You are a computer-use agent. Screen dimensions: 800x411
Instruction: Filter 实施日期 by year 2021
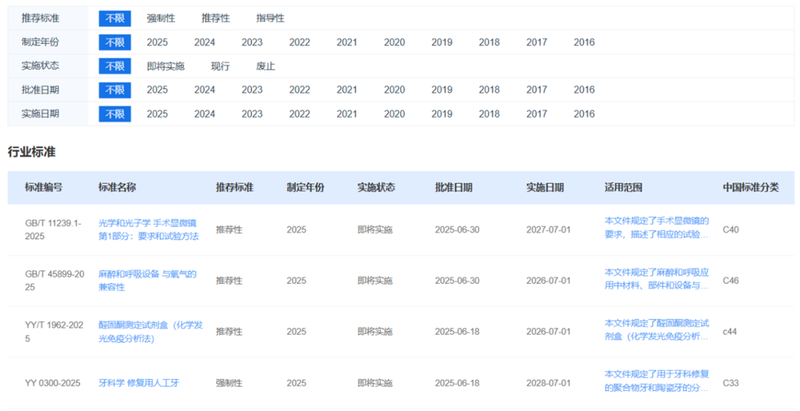[347, 114]
